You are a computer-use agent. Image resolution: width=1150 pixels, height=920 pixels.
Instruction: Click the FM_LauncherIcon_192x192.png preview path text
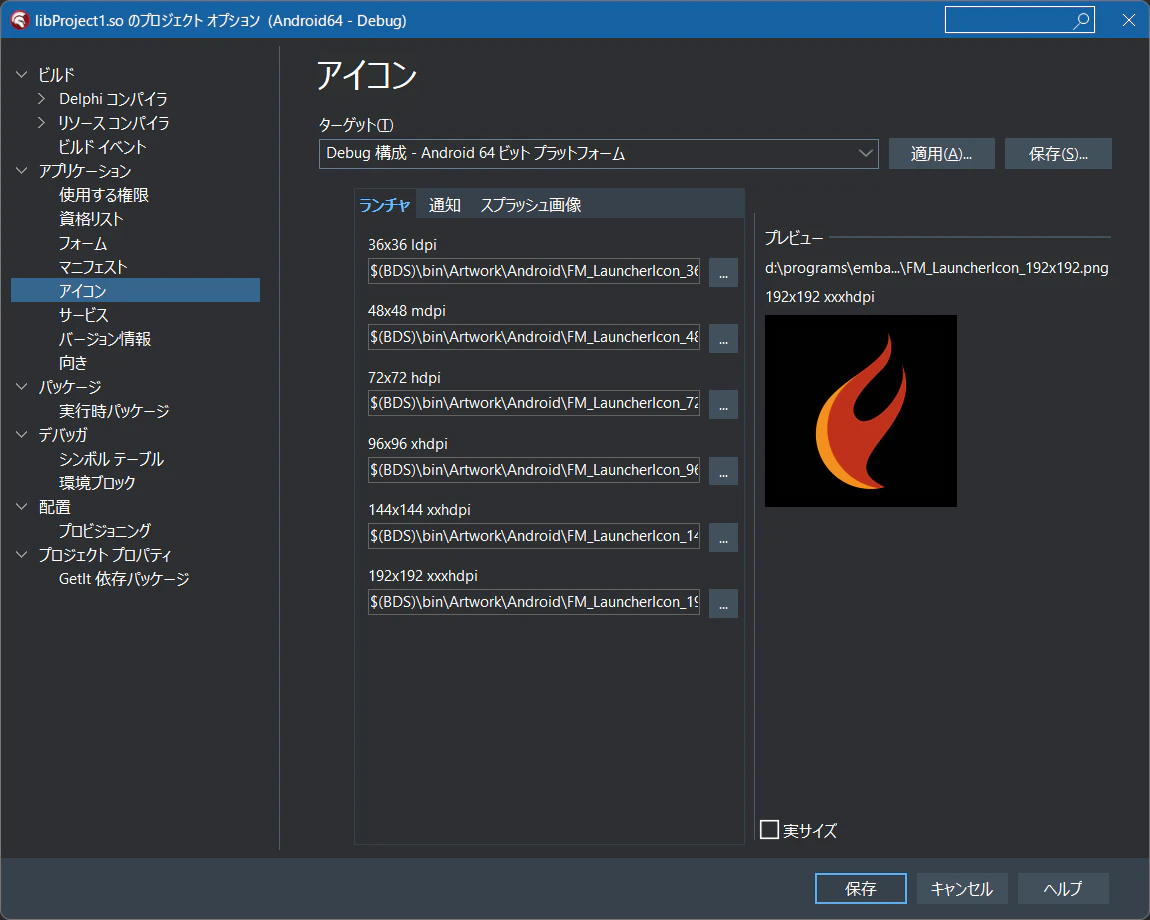point(937,268)
